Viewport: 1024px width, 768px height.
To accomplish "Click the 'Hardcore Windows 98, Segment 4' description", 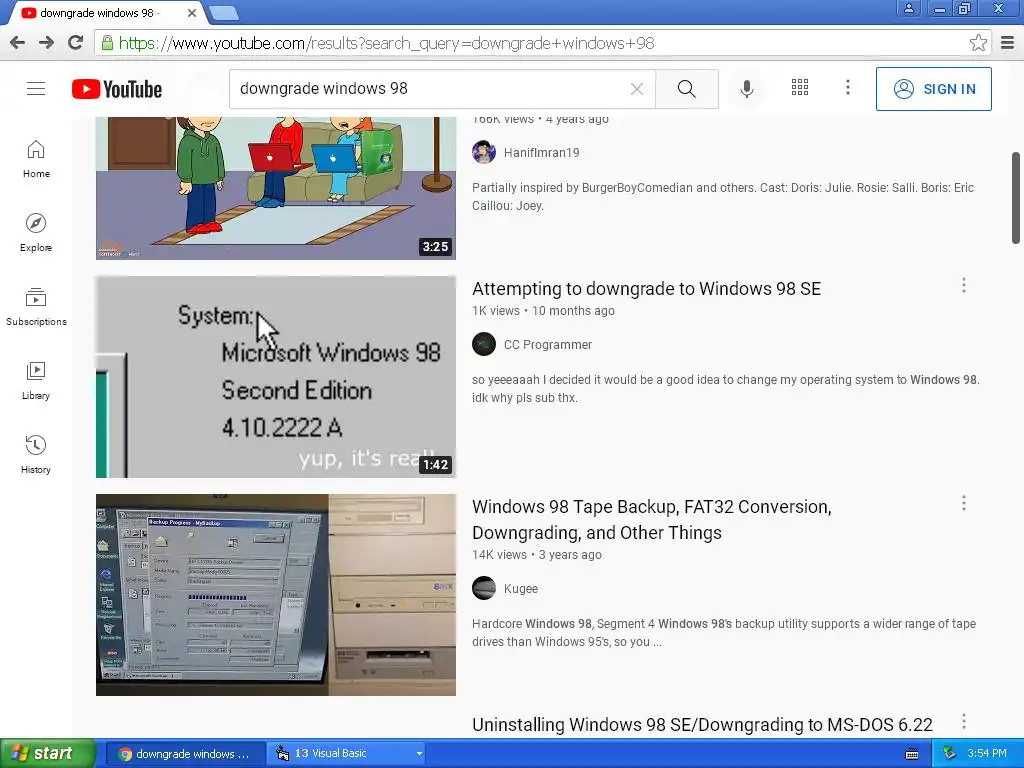I will (724, 633).
